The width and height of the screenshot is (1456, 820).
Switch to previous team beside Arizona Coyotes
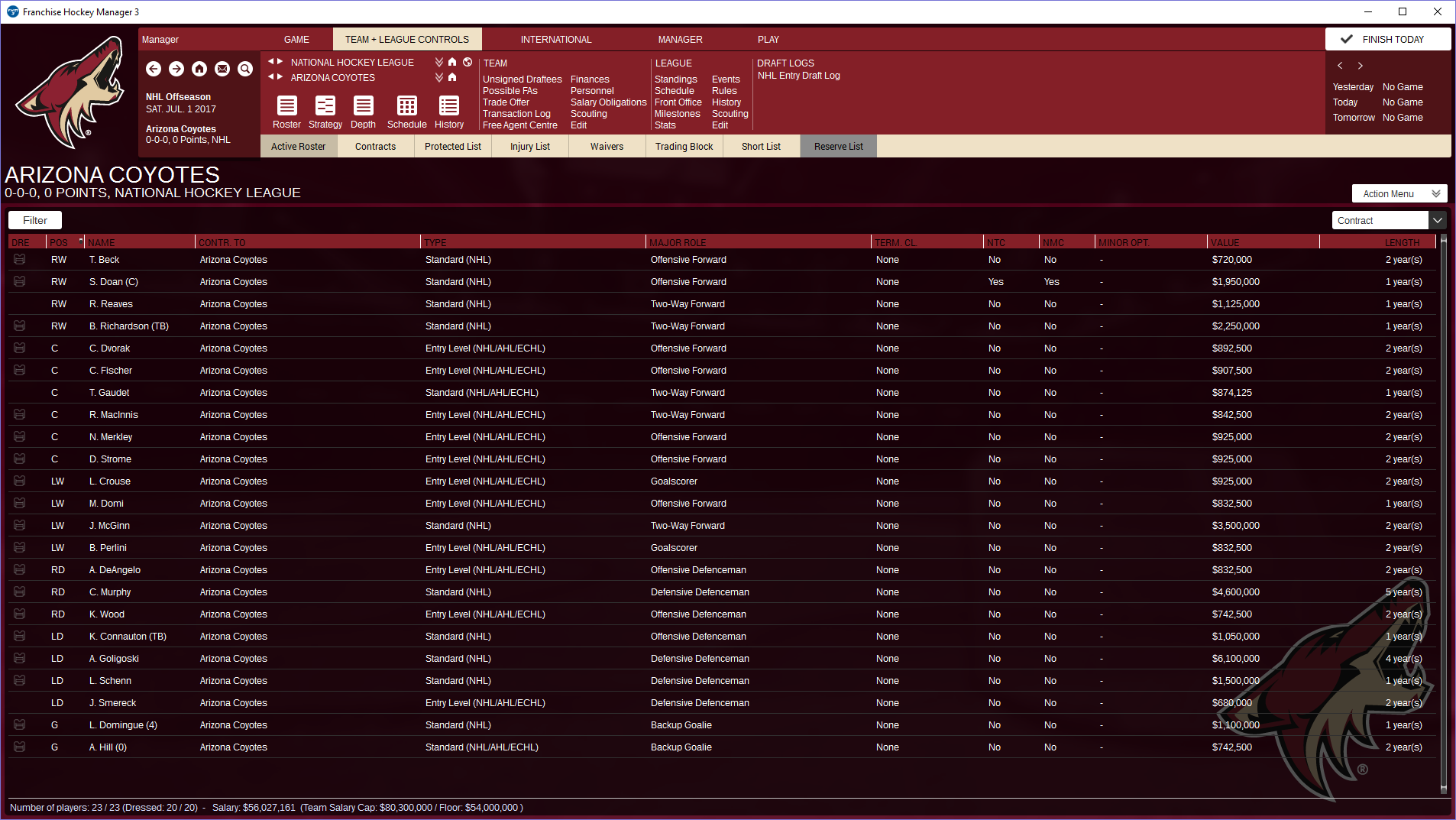(x=270, y=77)
